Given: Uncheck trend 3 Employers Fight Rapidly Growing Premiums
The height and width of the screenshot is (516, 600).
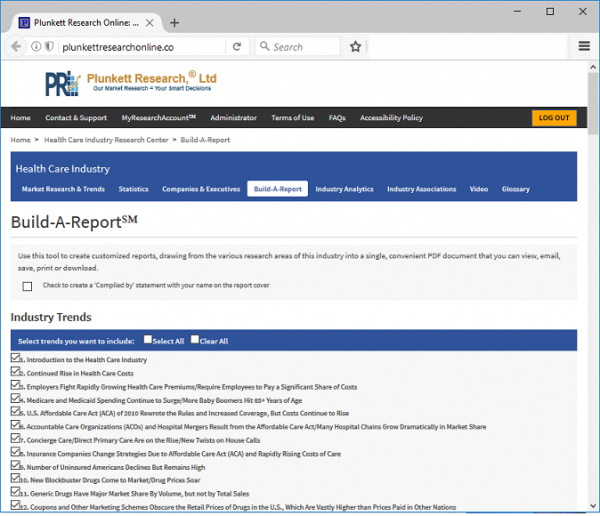Looking at the screenshot, I should coord(15,385).
